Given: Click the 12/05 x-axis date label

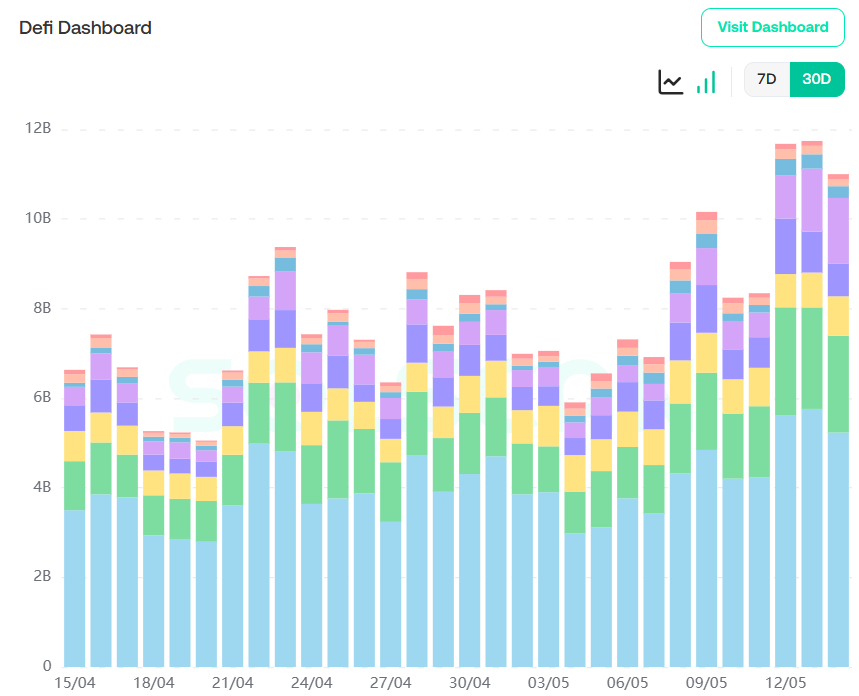Looking at the screenshot, I should (786, 683).
